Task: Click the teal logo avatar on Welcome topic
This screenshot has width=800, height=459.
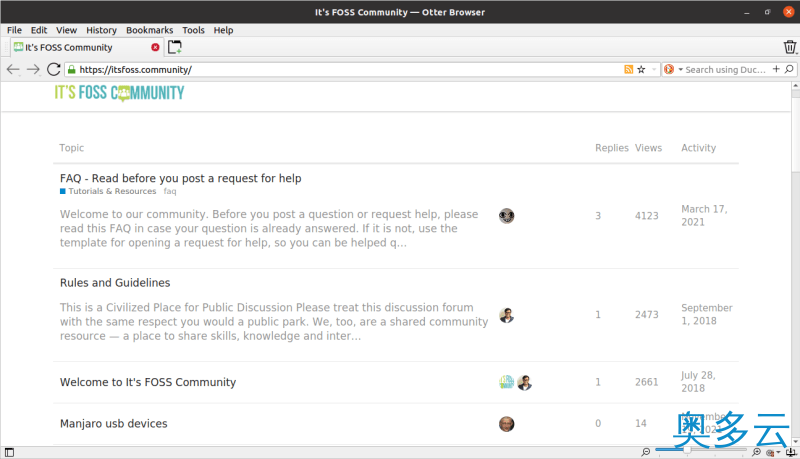Action: 507,382
